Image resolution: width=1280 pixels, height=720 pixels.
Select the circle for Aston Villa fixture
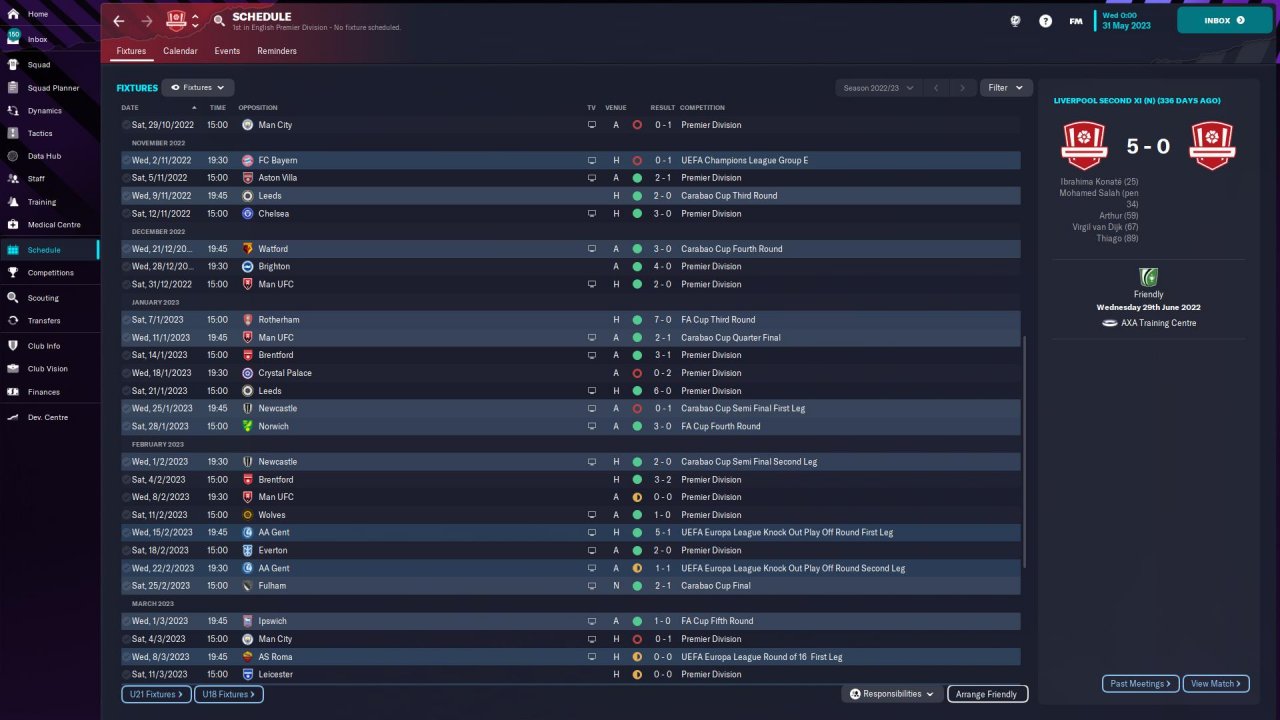click(x=127, y=178)
